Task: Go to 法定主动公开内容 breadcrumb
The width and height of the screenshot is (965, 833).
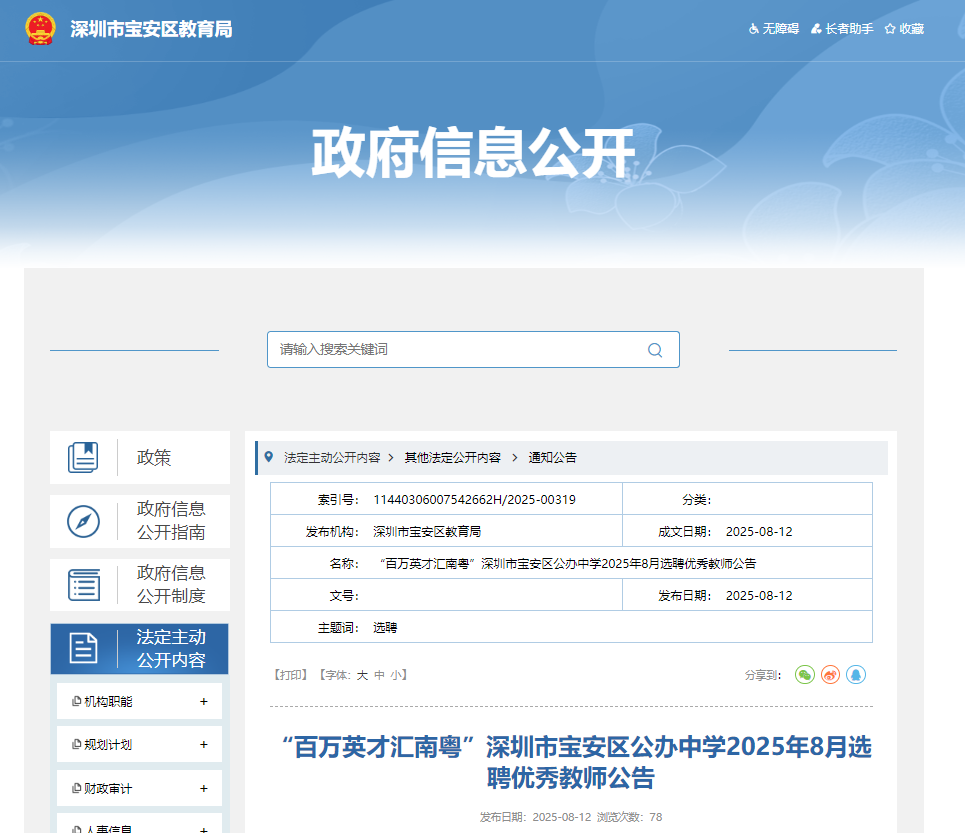Action: point(332,458)
